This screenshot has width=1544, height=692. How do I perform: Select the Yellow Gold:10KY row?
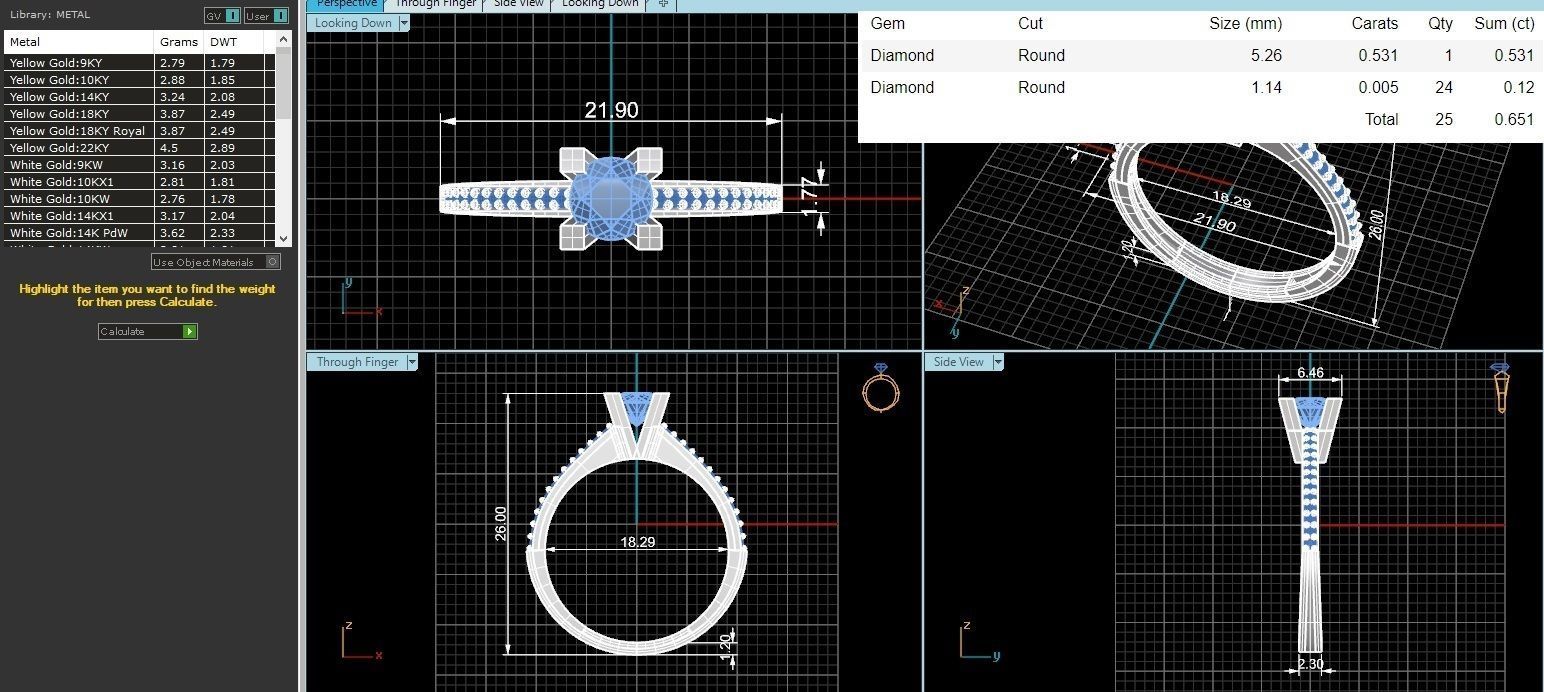click(140, 80)
